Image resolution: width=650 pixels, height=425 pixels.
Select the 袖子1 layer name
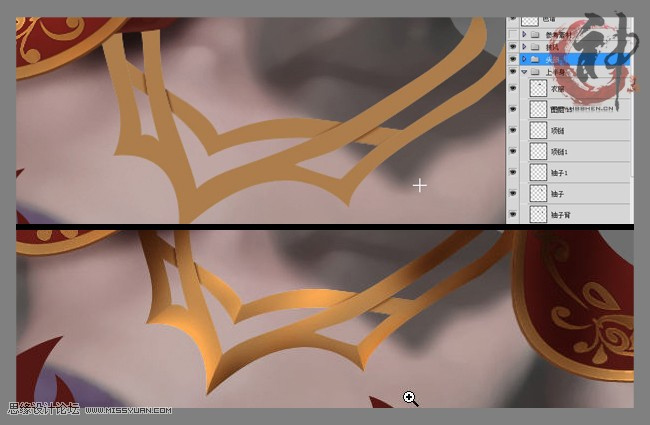click(x=559, y=172)
